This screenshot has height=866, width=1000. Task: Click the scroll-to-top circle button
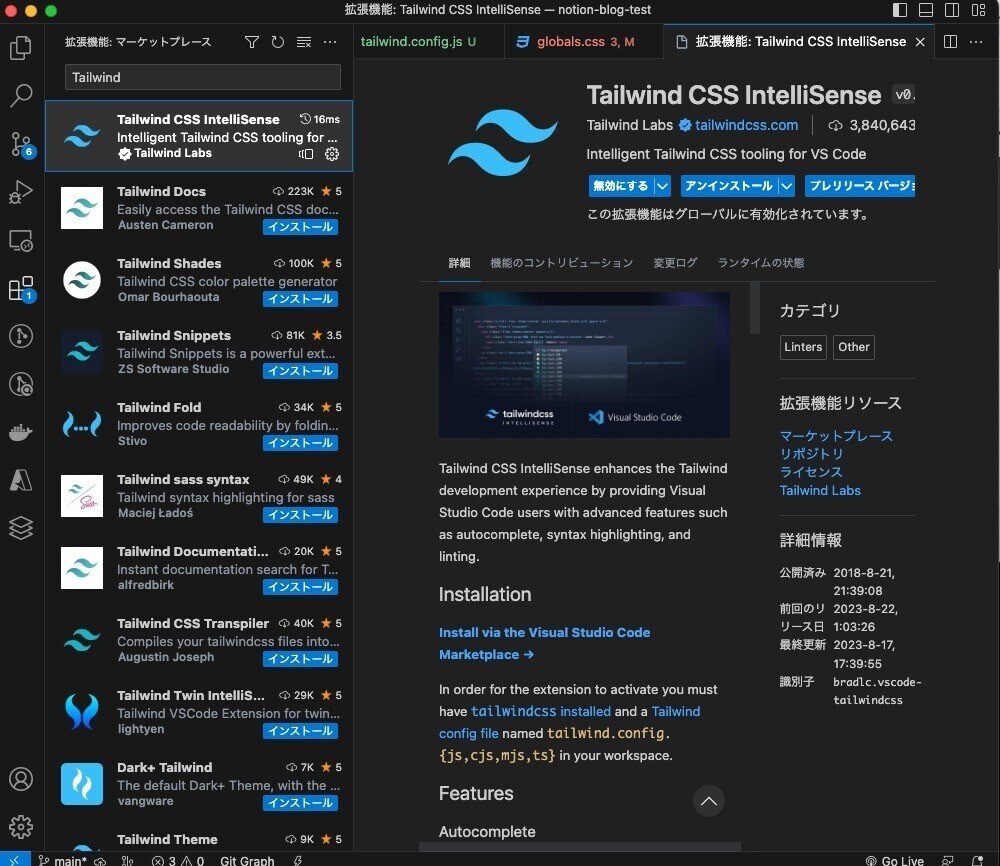click(709, 801)
